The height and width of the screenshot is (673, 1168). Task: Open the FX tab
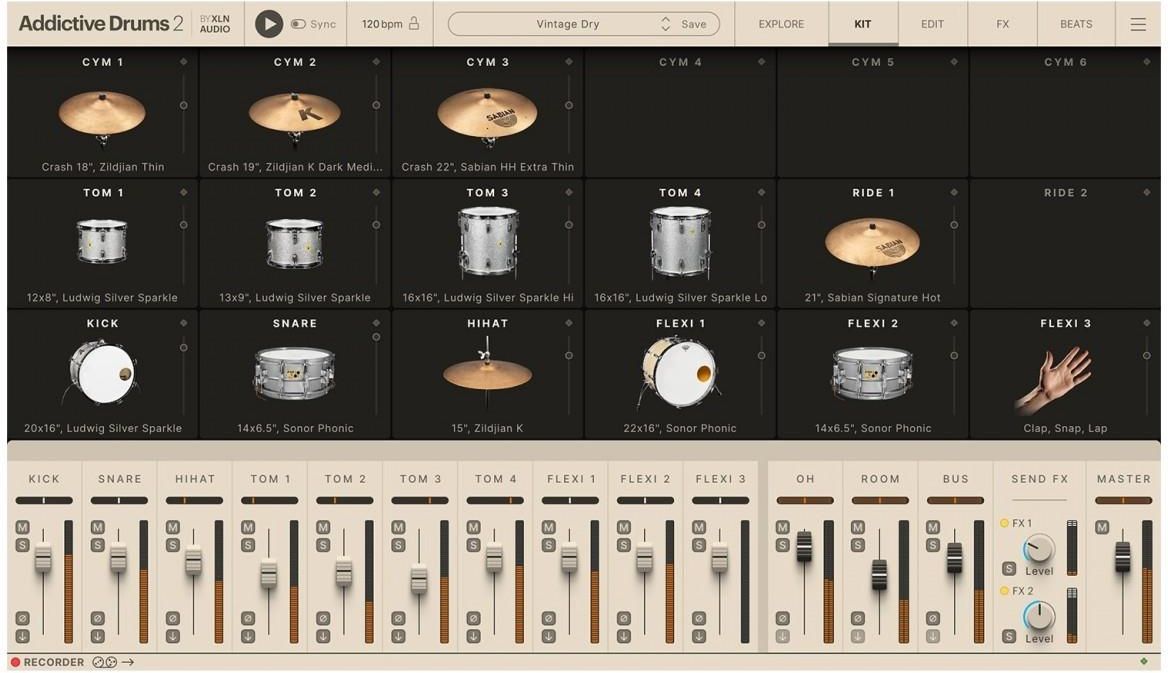(x=1003, y=24)
